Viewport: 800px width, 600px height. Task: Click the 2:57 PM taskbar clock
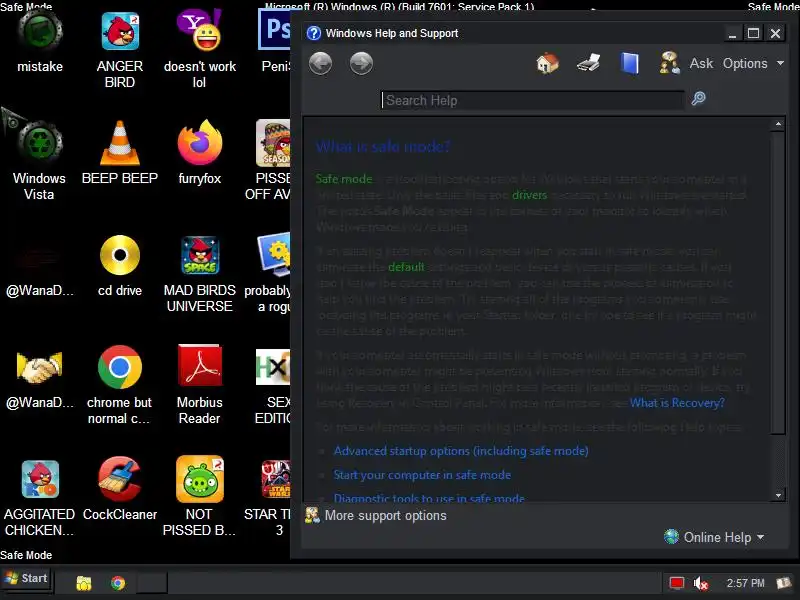pos(745,583)
